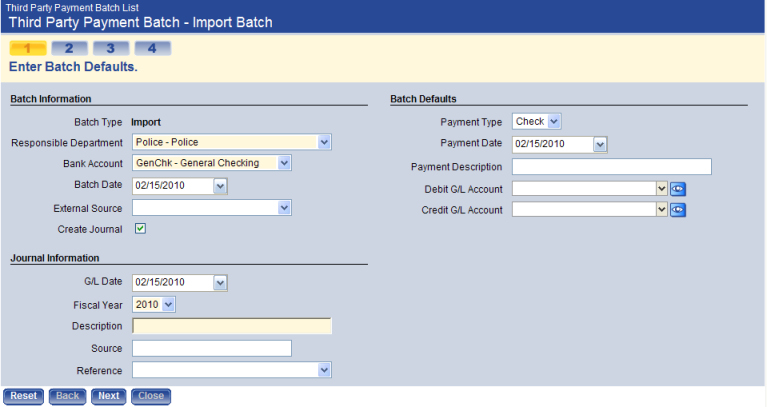Jump to wizard step 3 tab
The image size is (767, 407).
point(110,48)
